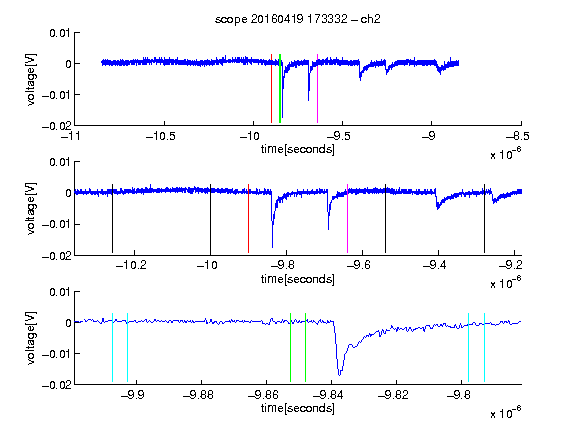Image resolution: width=576 pixels, height=432 pixels.
Task: Click the magenta marker in top plot
Action: pyautogui.click(x=317, y=89)
